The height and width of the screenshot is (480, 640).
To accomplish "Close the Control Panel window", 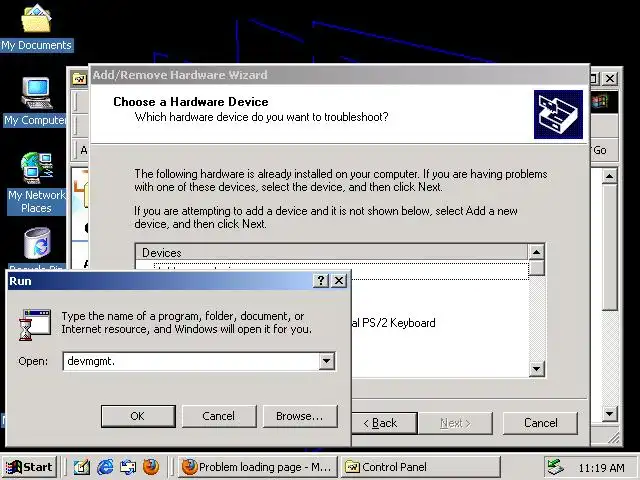I will pos(610,78).
